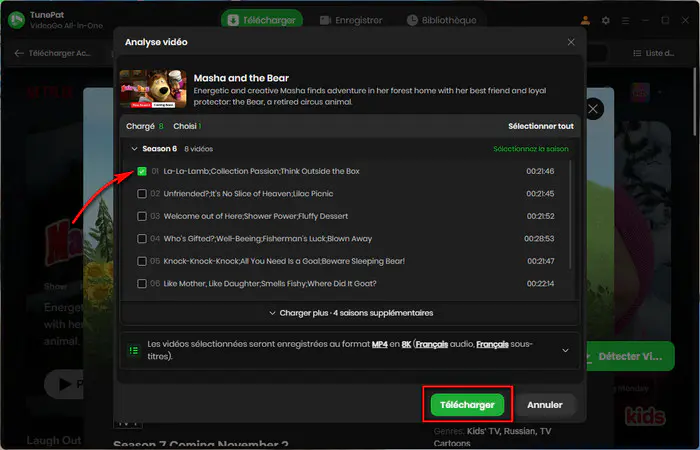Screen dimensions: 700x450
Task: Click episode title Knock-Knock-Knock;All You Need
Action: 284,261
